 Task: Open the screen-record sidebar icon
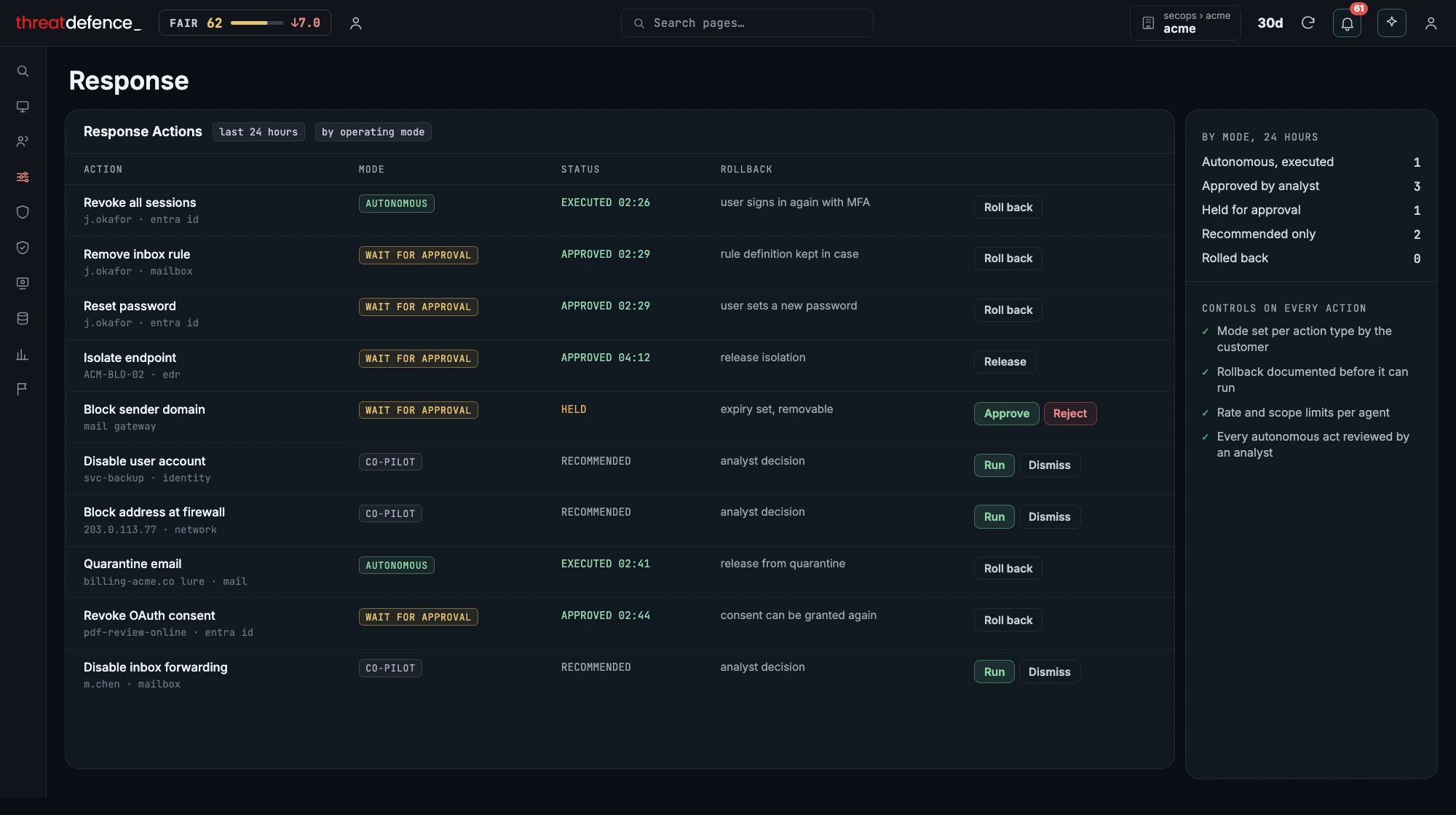[x=23, y=283]
